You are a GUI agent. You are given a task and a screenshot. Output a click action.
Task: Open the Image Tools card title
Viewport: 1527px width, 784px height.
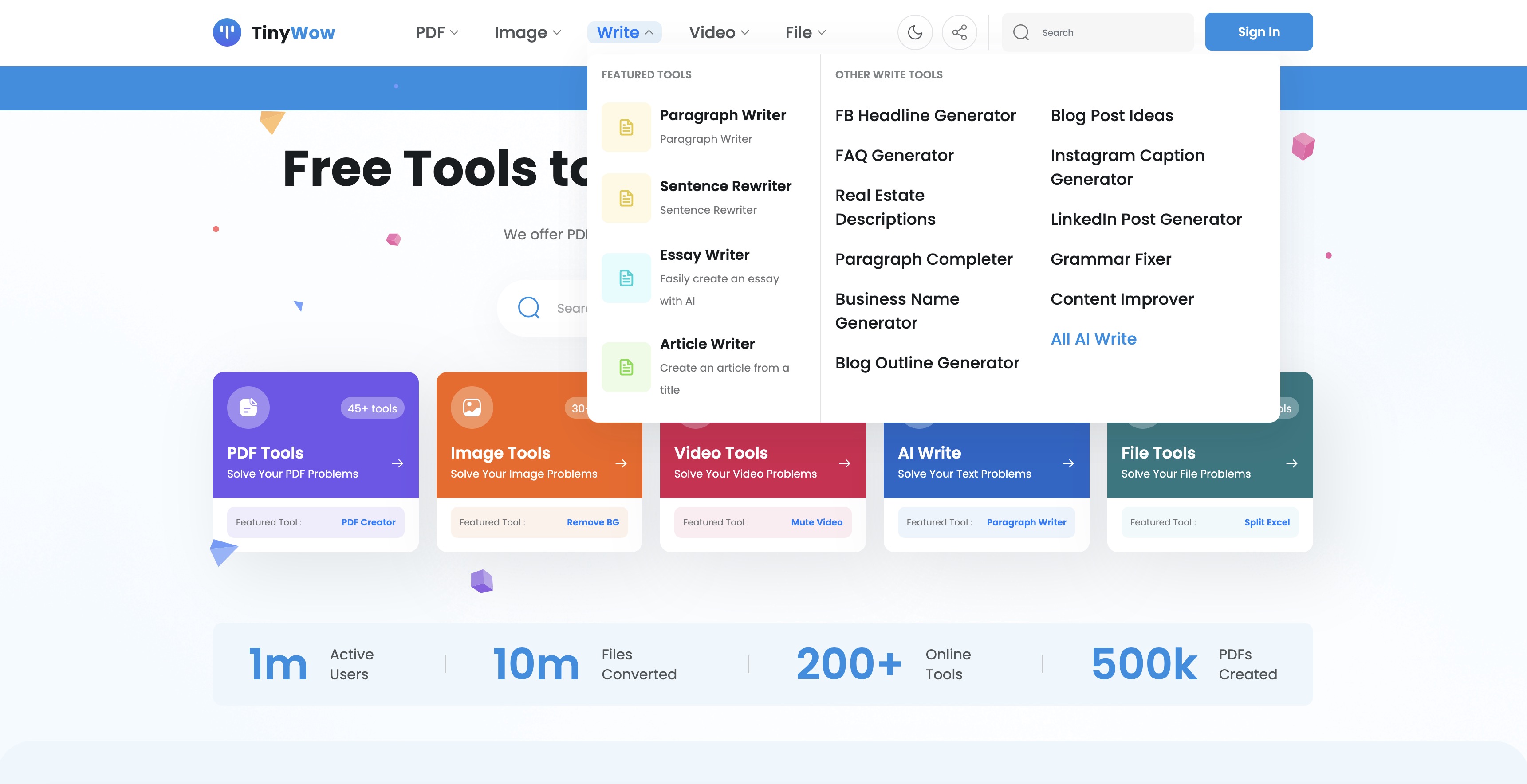500,453
